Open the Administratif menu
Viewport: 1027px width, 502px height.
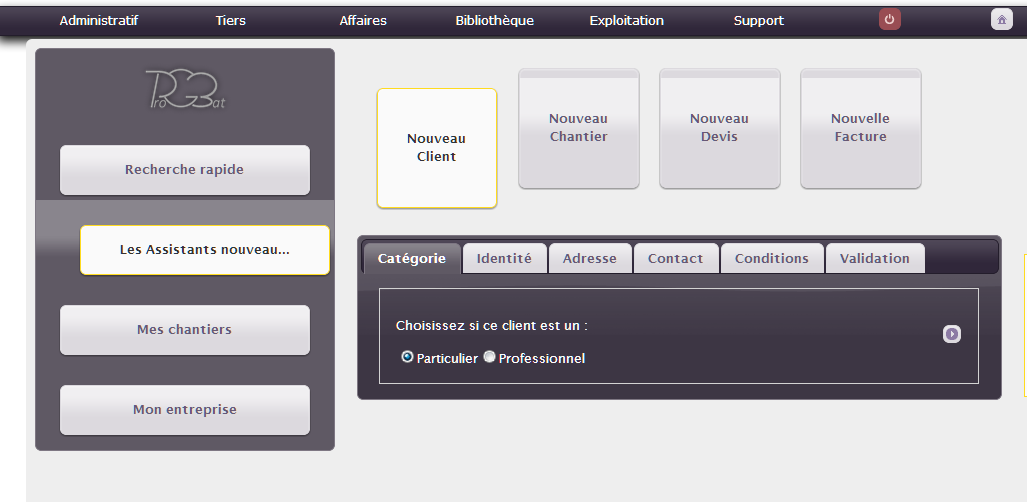pyautogui.click(x=99, y=21)
